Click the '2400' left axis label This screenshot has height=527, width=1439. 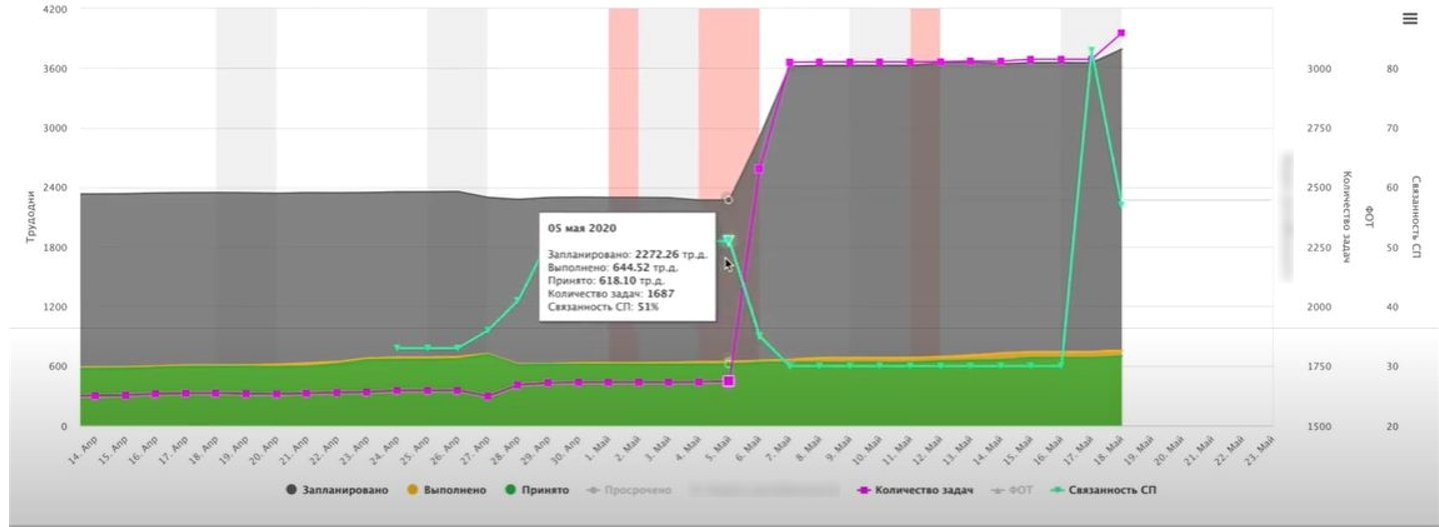point(55,188)
